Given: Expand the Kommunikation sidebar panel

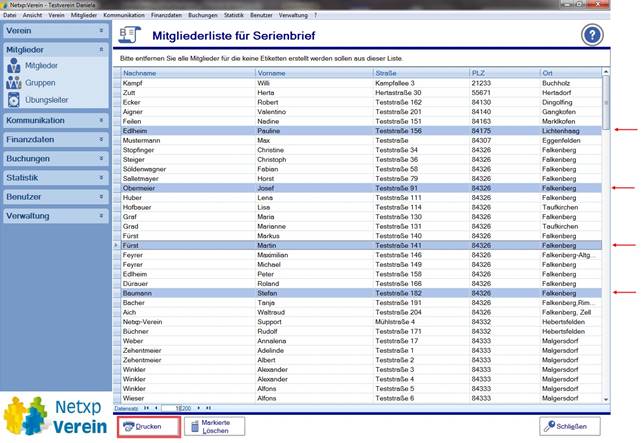Looking at the screenshot, I should [x=56, y=121].
